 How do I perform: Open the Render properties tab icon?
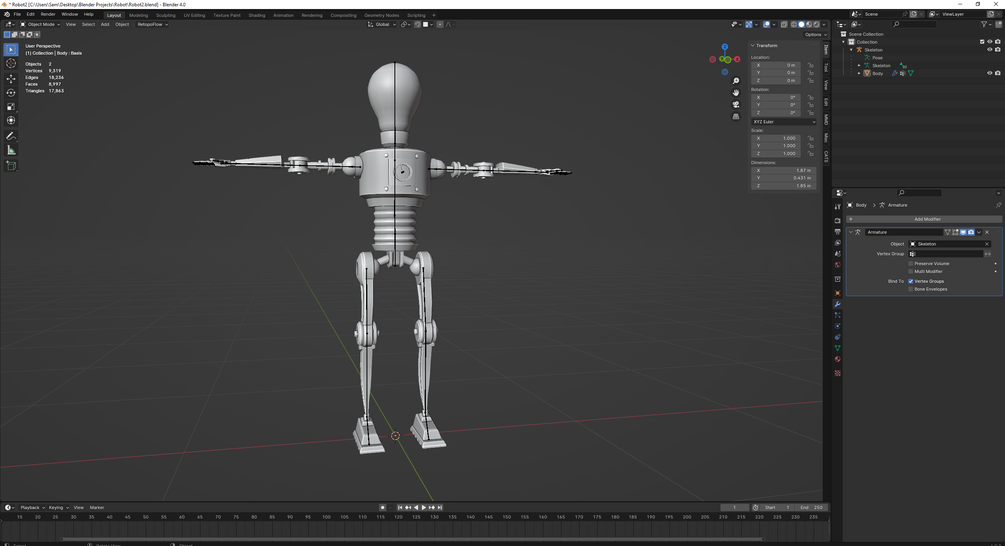point(838,220)
